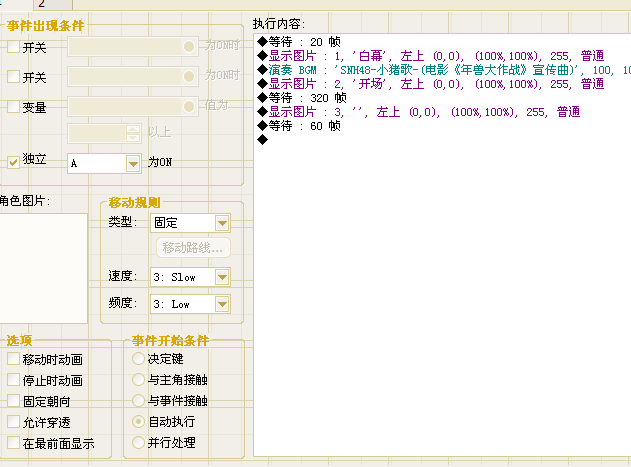Click the empty diamond command line
Image resolution: width=631 pixels, height=467 pixels.
click(262, 140)
